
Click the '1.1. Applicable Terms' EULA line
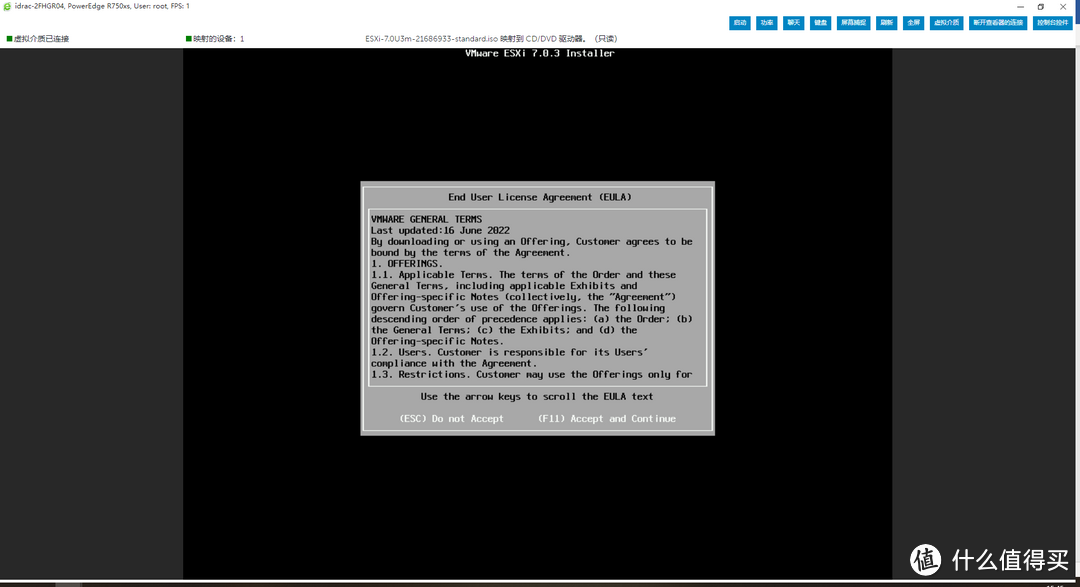point(523,274)
